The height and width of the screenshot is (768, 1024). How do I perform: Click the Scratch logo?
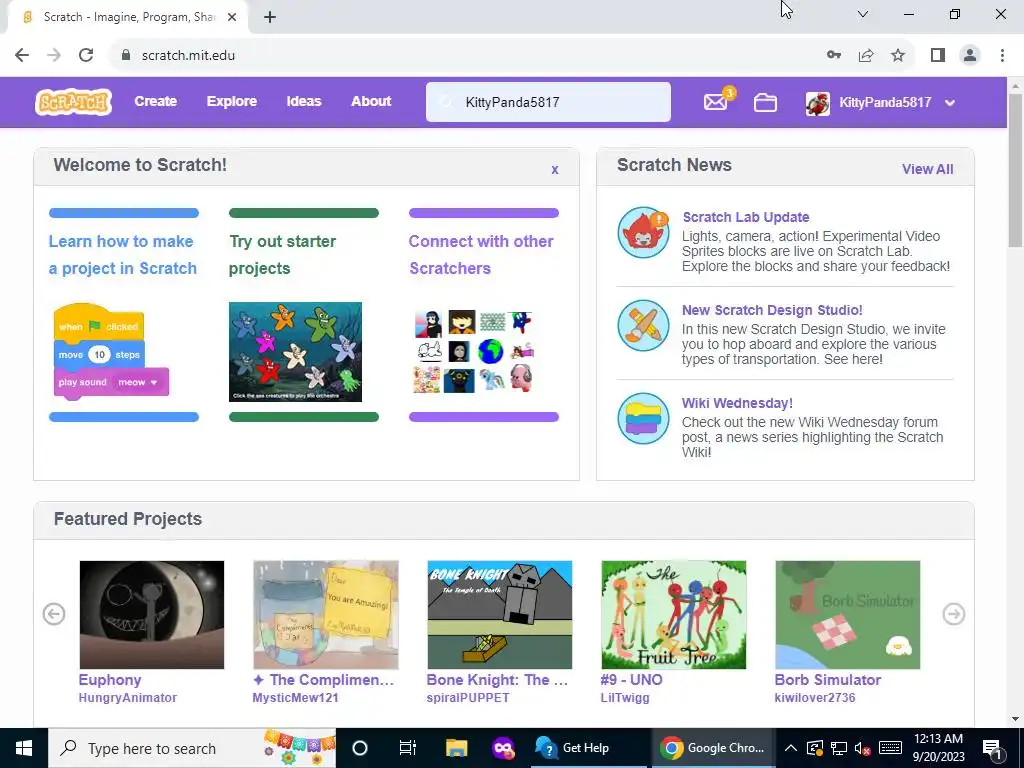pos(73,102)
